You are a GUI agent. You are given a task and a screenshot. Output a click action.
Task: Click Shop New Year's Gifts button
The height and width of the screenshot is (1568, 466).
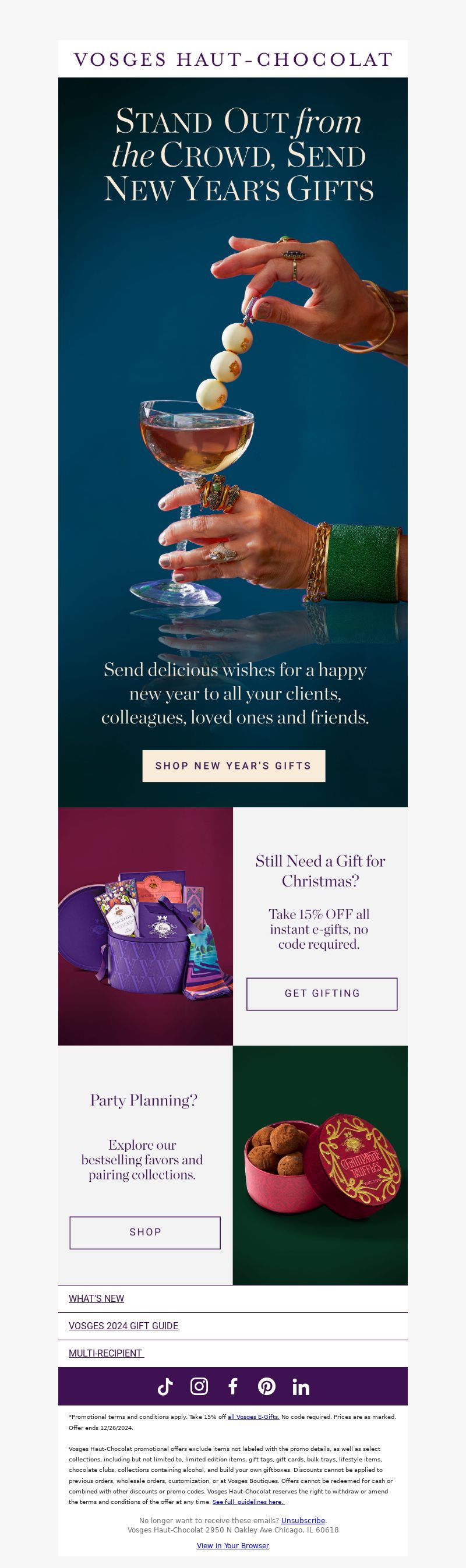[234, 766]
